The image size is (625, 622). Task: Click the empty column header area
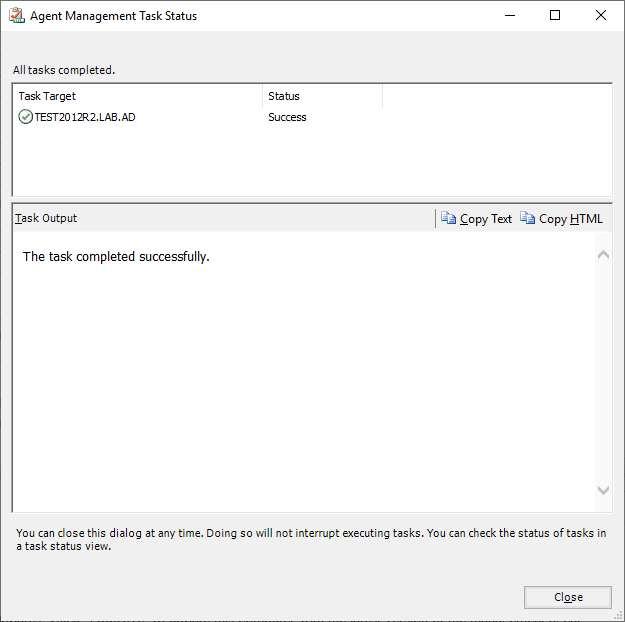(495, 96)
